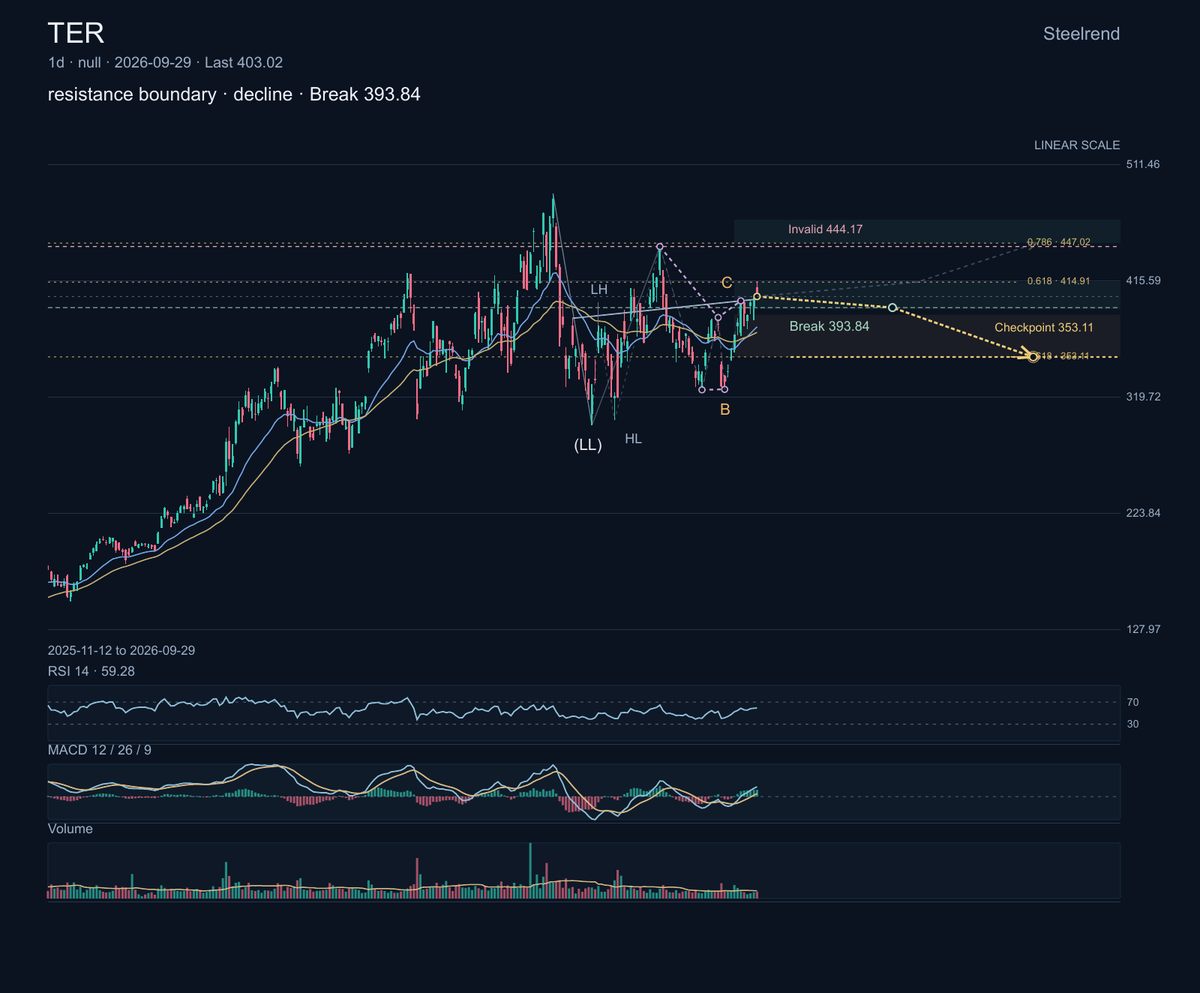The image size is (1200, 993).
Task: Click the RSI 70 level label
Action: pyautogui.click(x=1134, y=703)
